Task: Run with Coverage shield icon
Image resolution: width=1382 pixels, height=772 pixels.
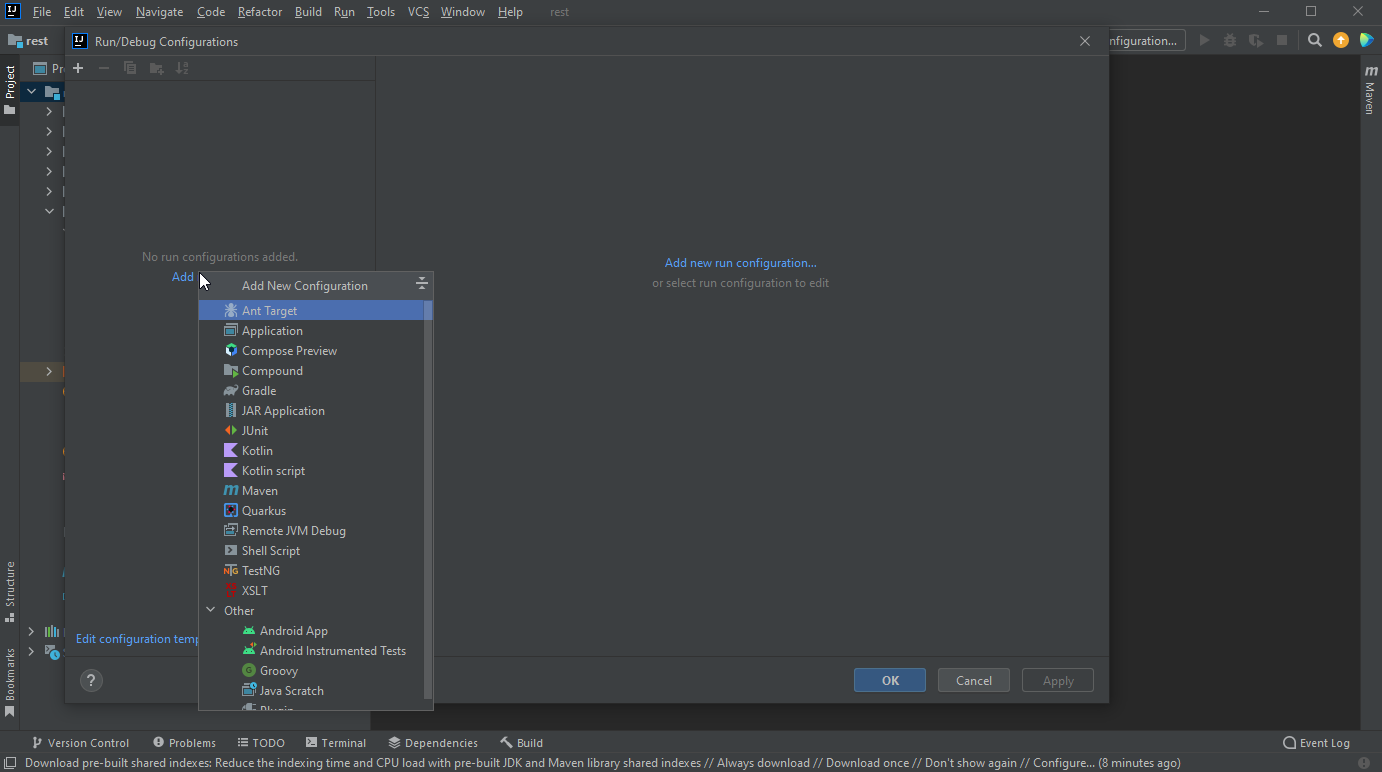Action: pyautogui.click(x=1255, y=40)
